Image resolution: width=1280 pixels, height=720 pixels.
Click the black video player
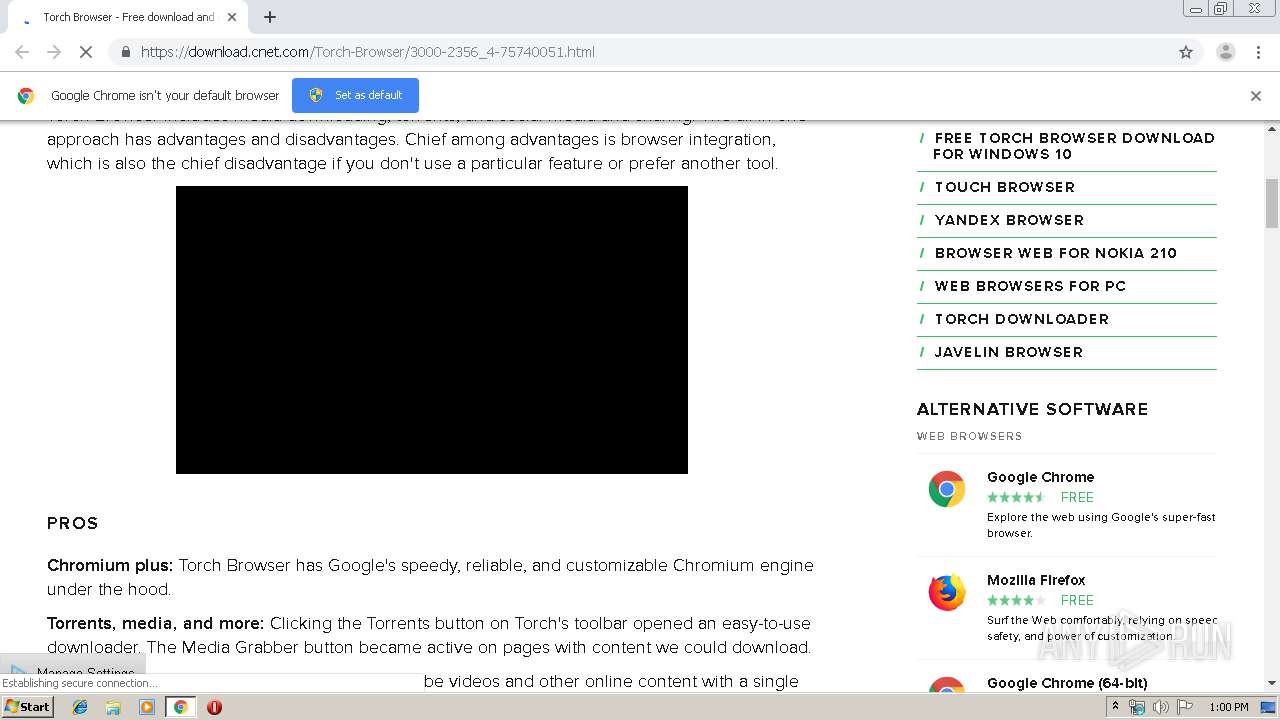point(432,330)
